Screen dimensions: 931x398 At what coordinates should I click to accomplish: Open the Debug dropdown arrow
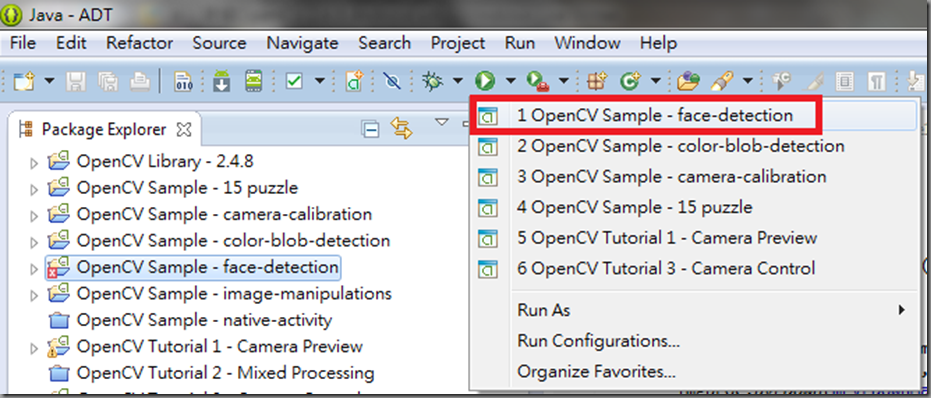458,81
